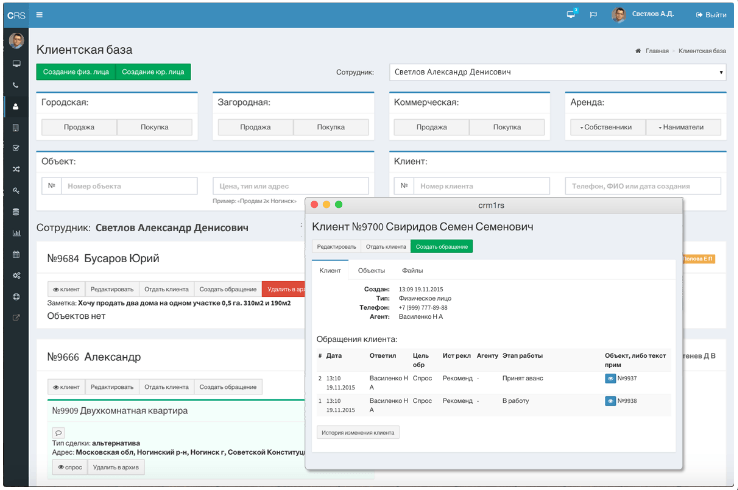
Task: Click Загородная Продажа button
Action: coord(256,127)
